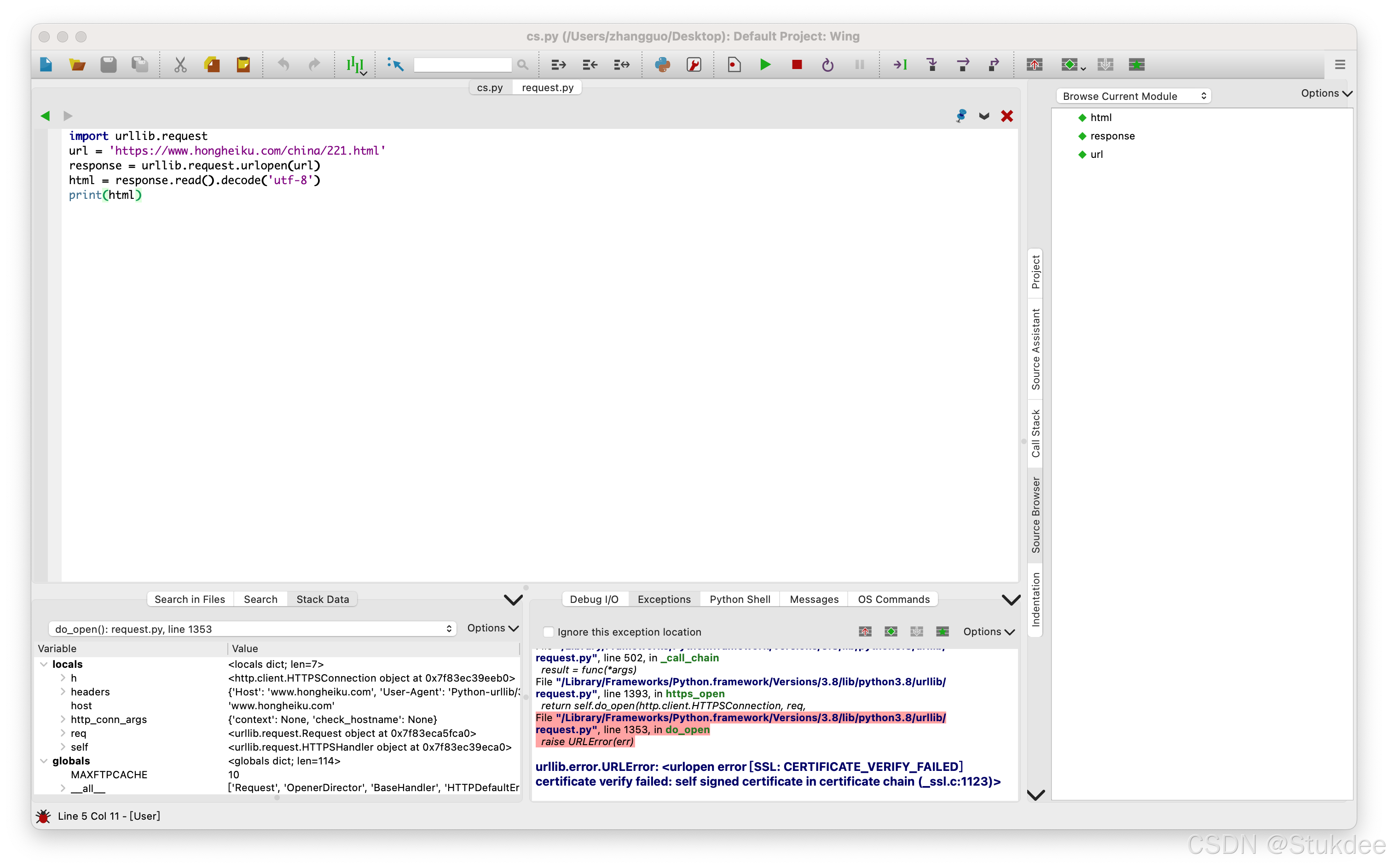The height and width of the screenshot is (868, 1388).
Task: Open the do_open() stack frame selector
Action: (x=252, y=629)
